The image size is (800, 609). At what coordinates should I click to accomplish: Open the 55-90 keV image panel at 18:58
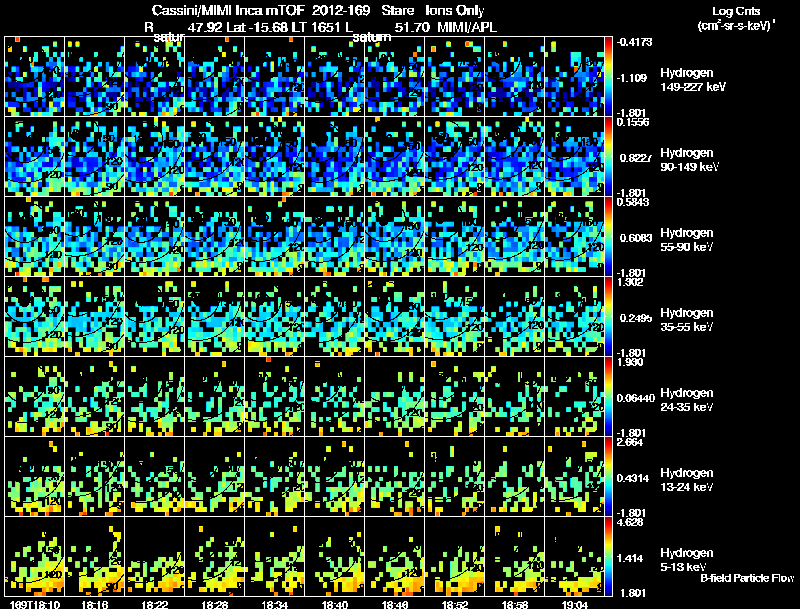(x=514, y=237)
